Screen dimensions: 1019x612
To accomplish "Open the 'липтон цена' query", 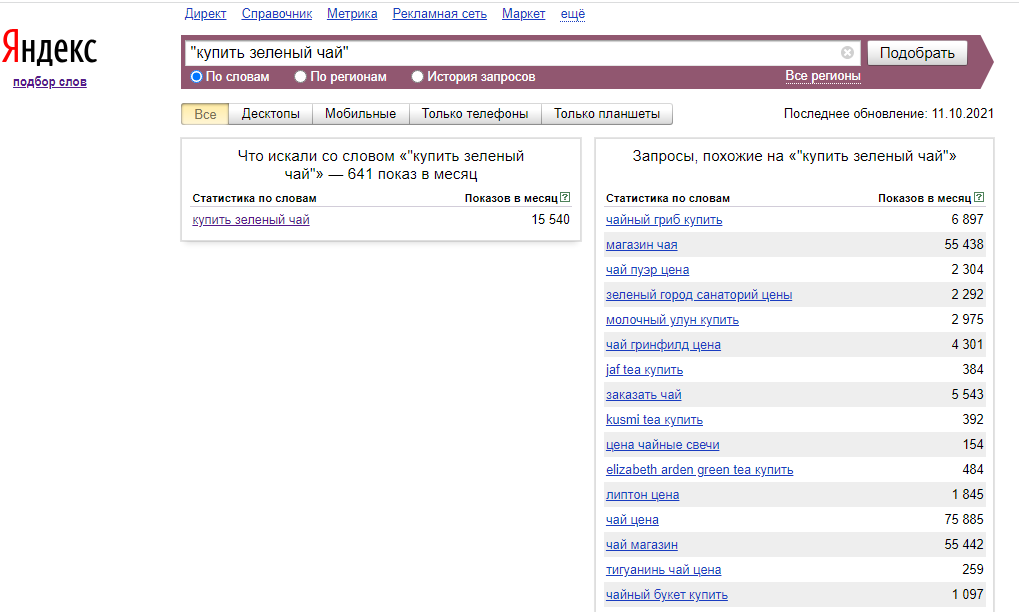I will click(x=642, y=495).
